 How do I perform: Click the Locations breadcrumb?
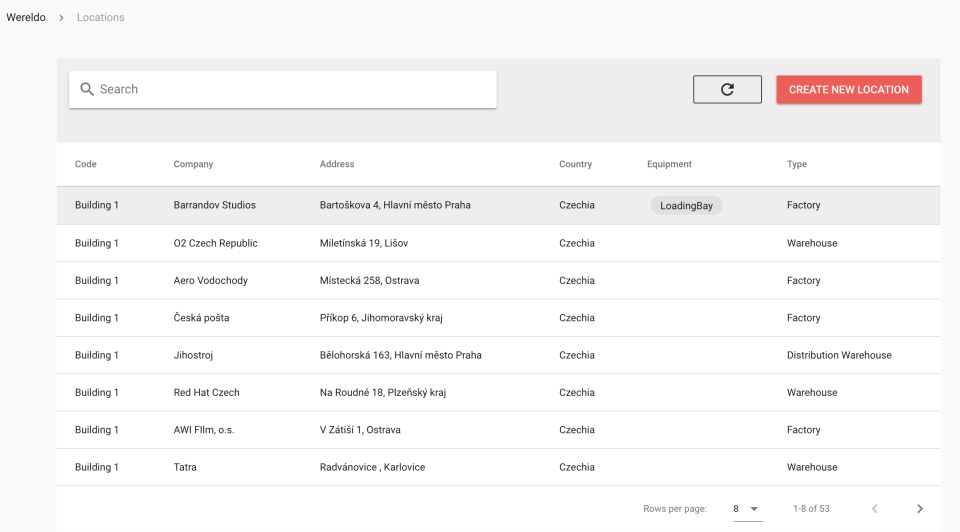[x=101, y=17]
